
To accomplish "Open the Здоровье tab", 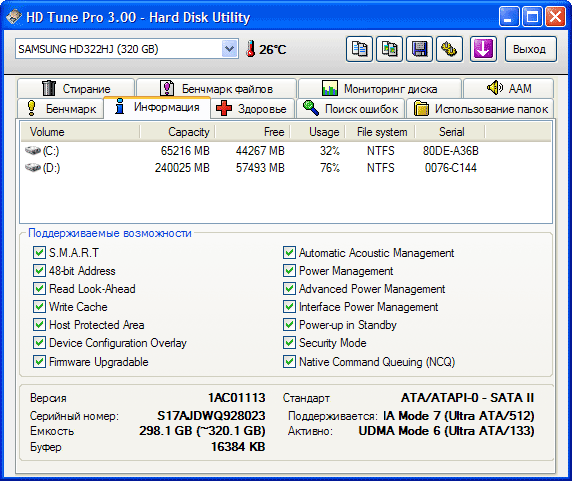I will coord(252,108).
